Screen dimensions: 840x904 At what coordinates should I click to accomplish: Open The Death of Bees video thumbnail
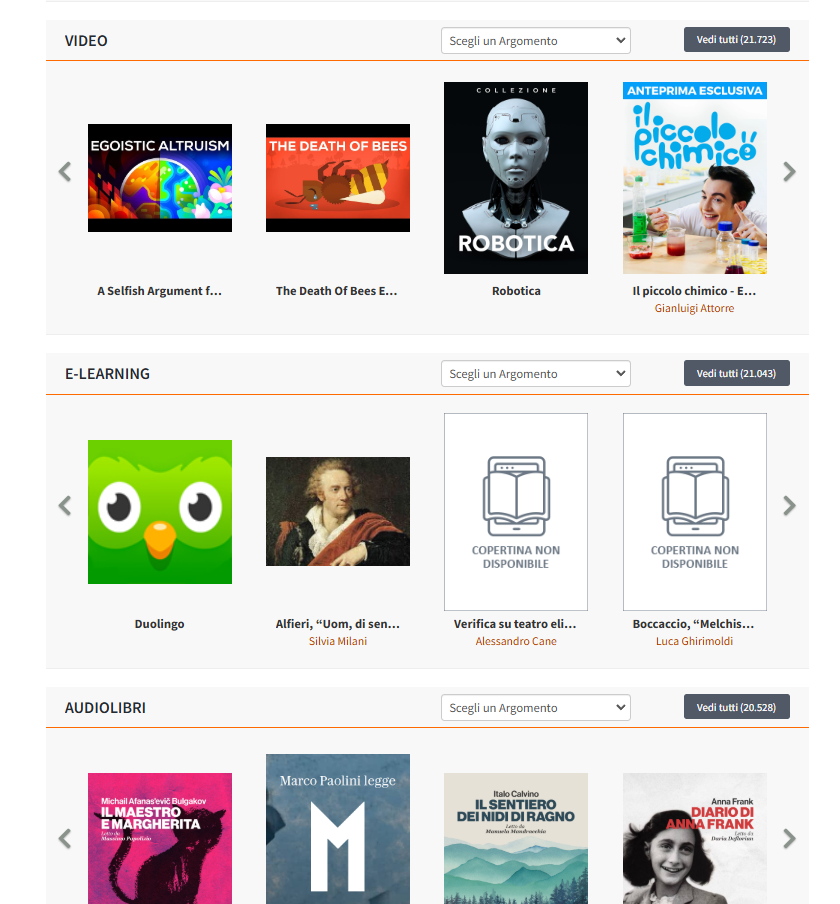[338, 178]
